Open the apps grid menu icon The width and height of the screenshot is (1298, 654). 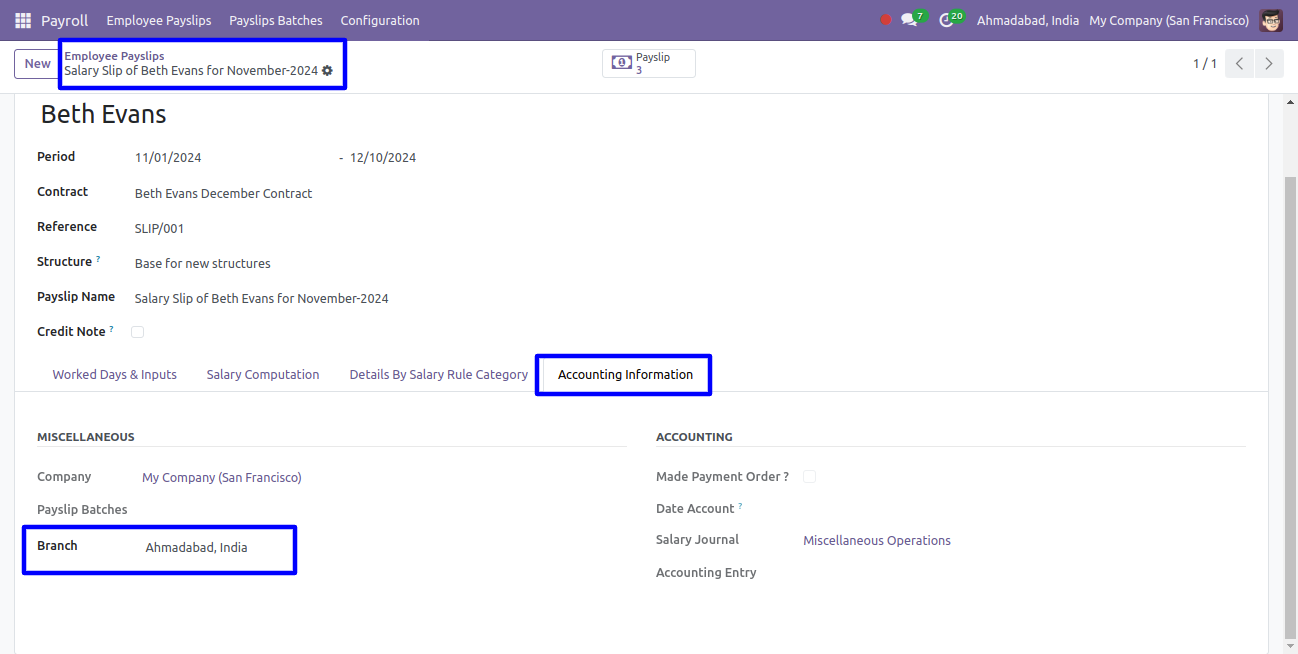(x=23, y=20)
